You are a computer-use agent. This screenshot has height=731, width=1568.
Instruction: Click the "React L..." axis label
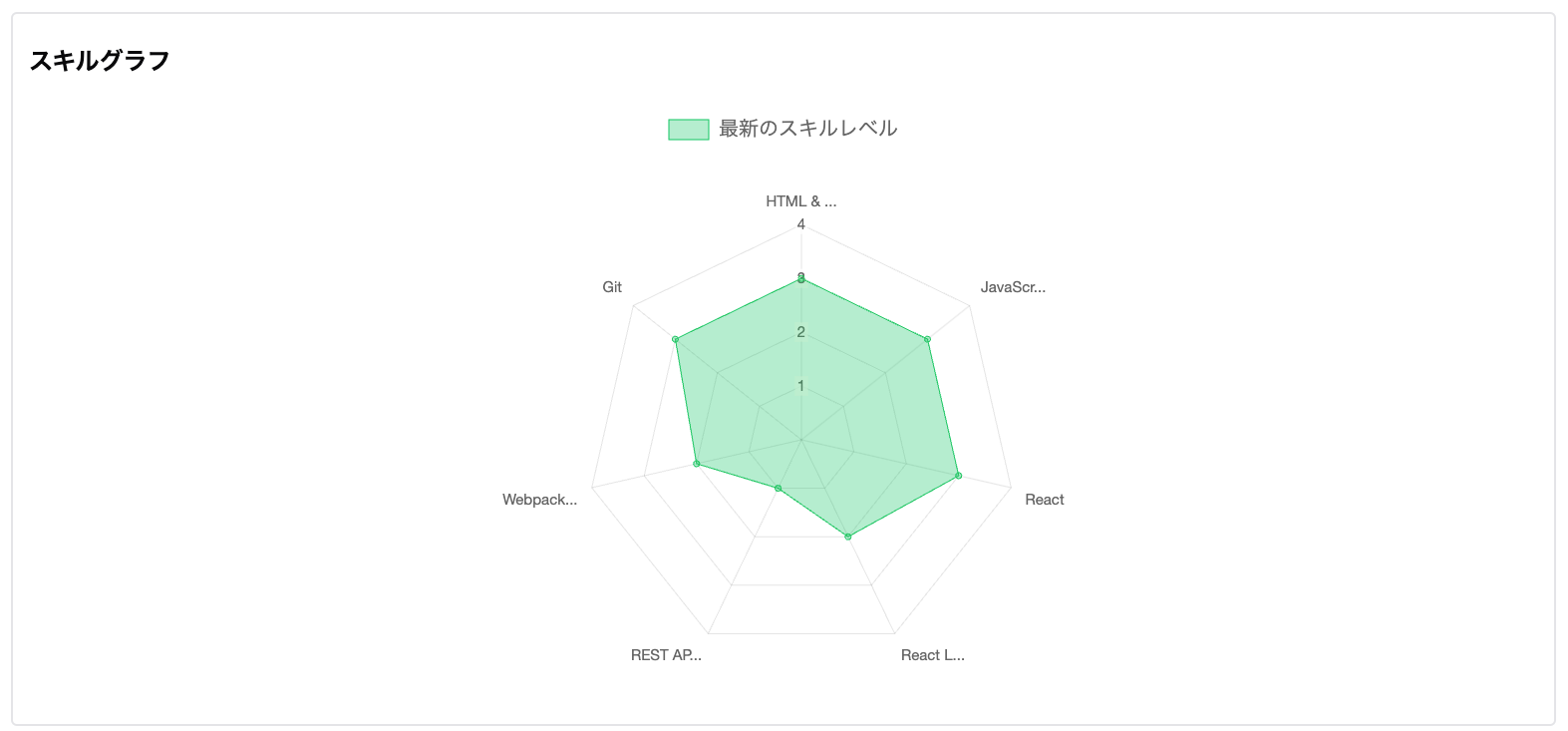click(x=932, y=655)
